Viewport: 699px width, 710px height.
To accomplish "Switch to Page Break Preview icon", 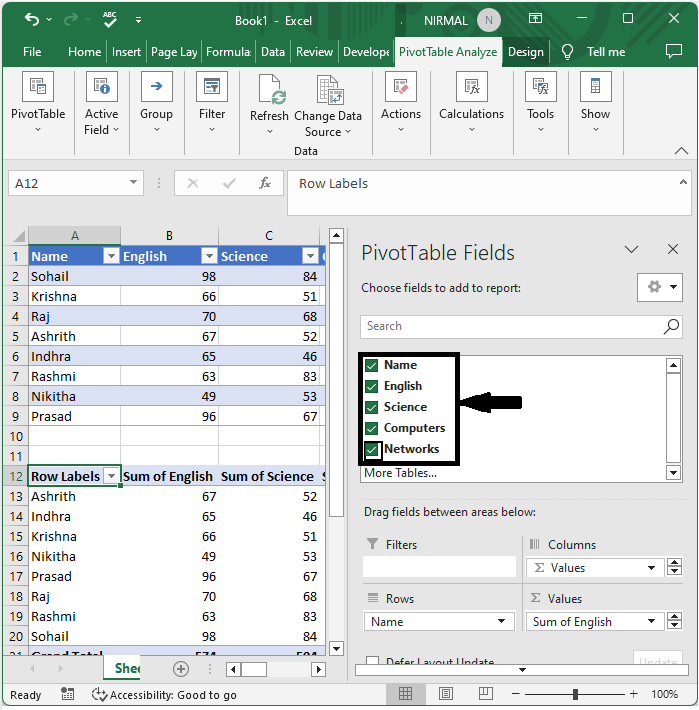I will click(486, 693).
